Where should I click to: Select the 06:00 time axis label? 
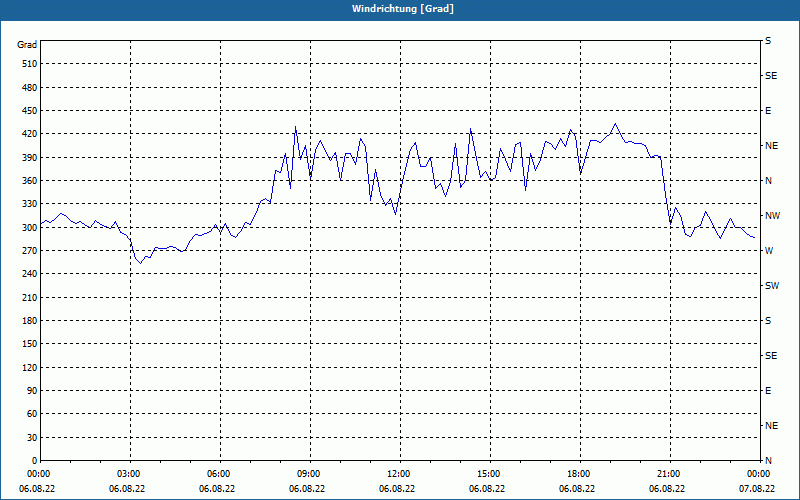(x=220, y=474)
